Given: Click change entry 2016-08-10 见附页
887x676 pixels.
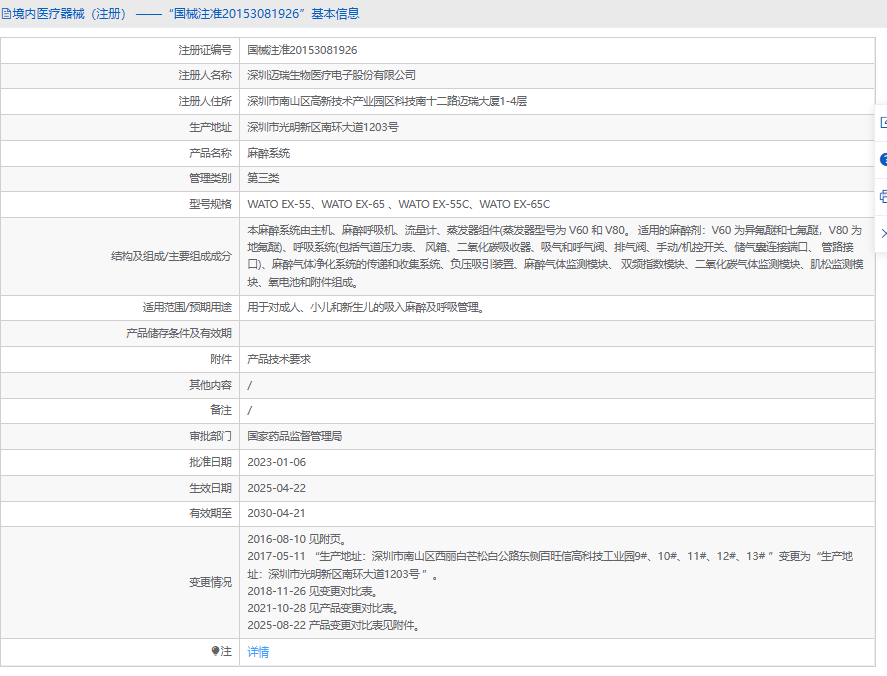Looking at the screenshot, I should pos(296,539).
